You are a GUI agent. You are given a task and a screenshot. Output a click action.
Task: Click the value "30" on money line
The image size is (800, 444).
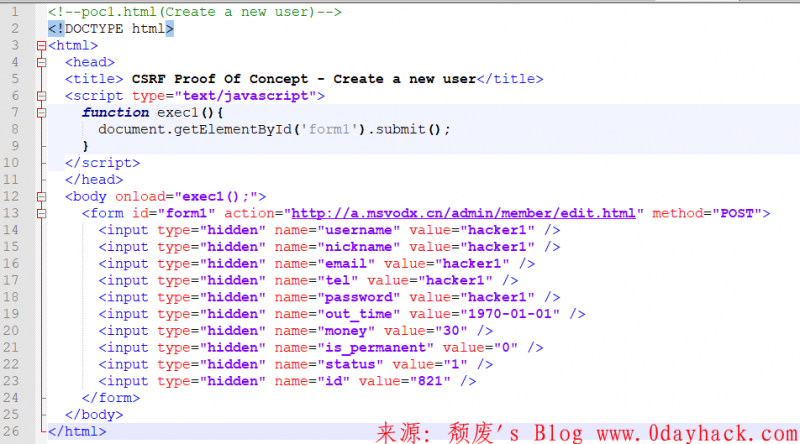click(452, 331)
